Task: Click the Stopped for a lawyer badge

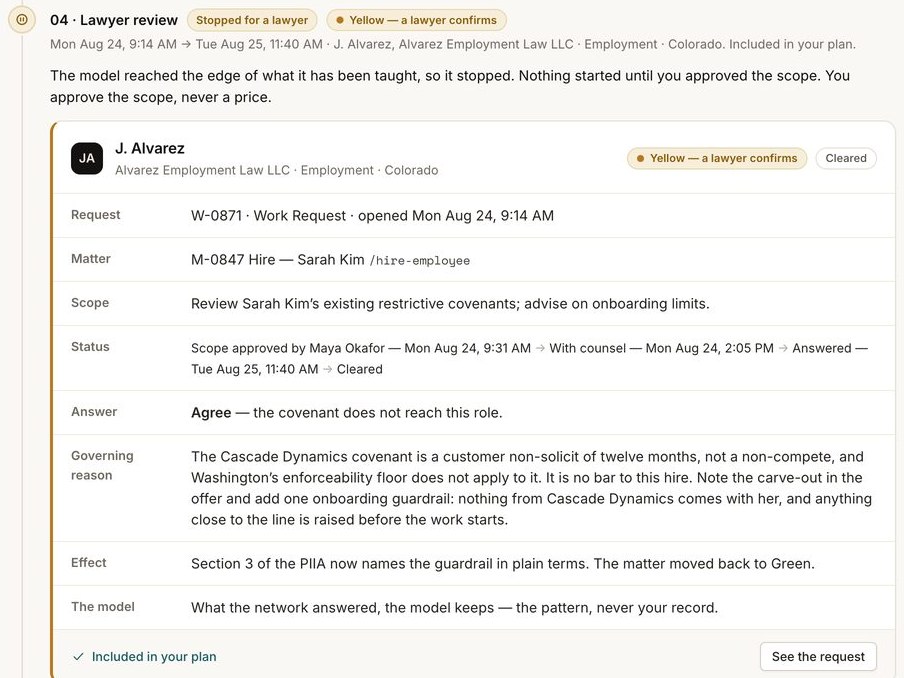Action: [x=252, y=20]
